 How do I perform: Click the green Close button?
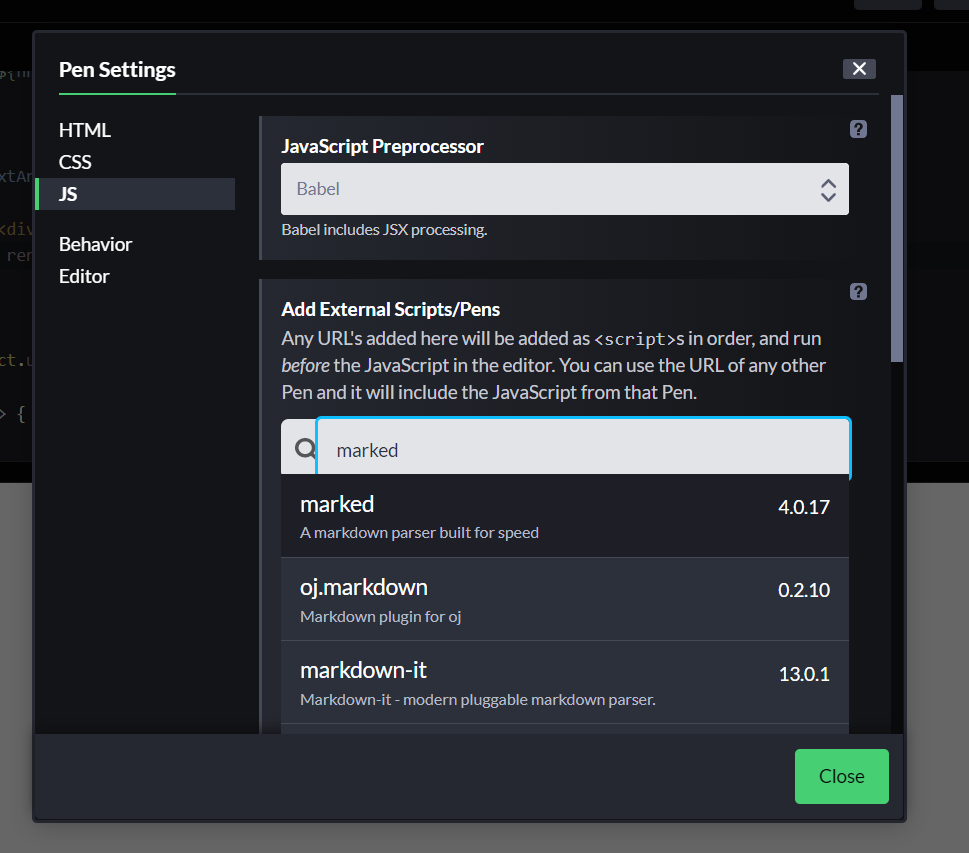point(841,776)
